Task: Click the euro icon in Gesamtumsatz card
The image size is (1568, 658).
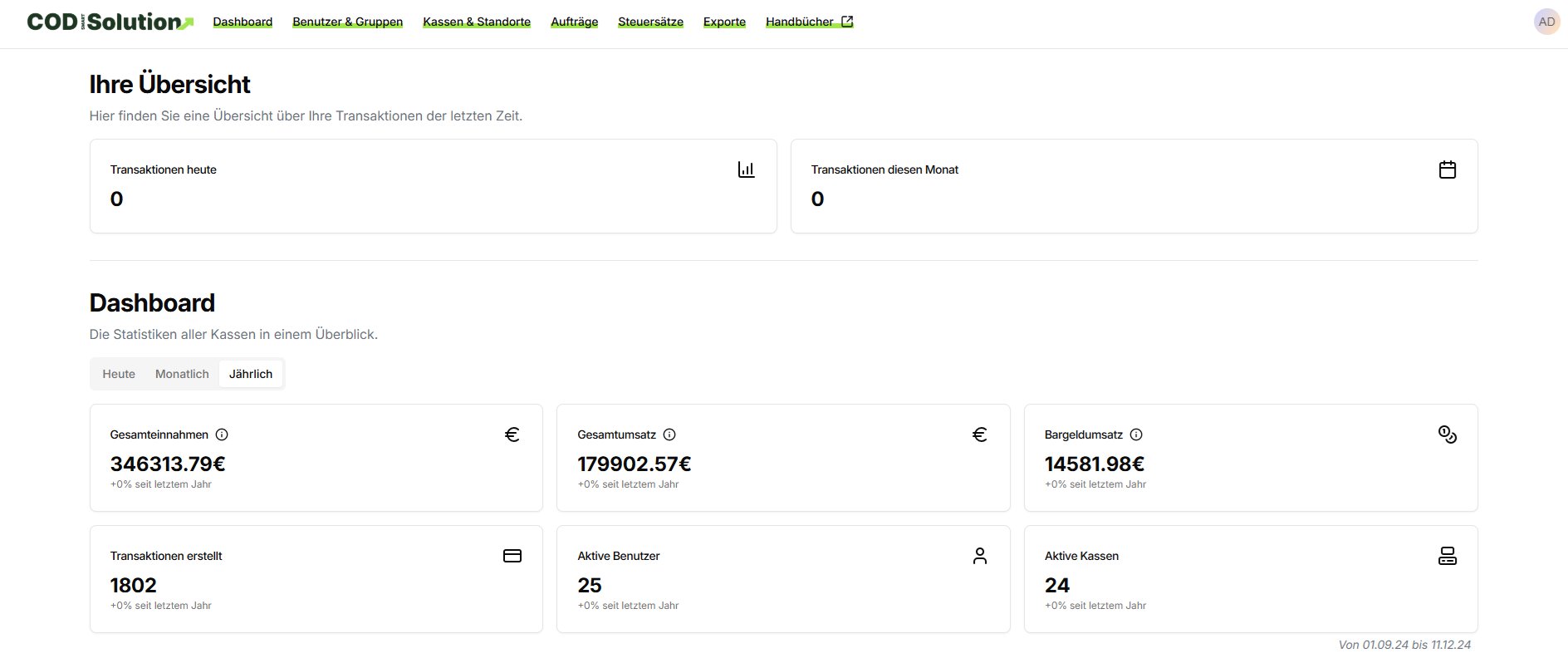Action: 979,435
